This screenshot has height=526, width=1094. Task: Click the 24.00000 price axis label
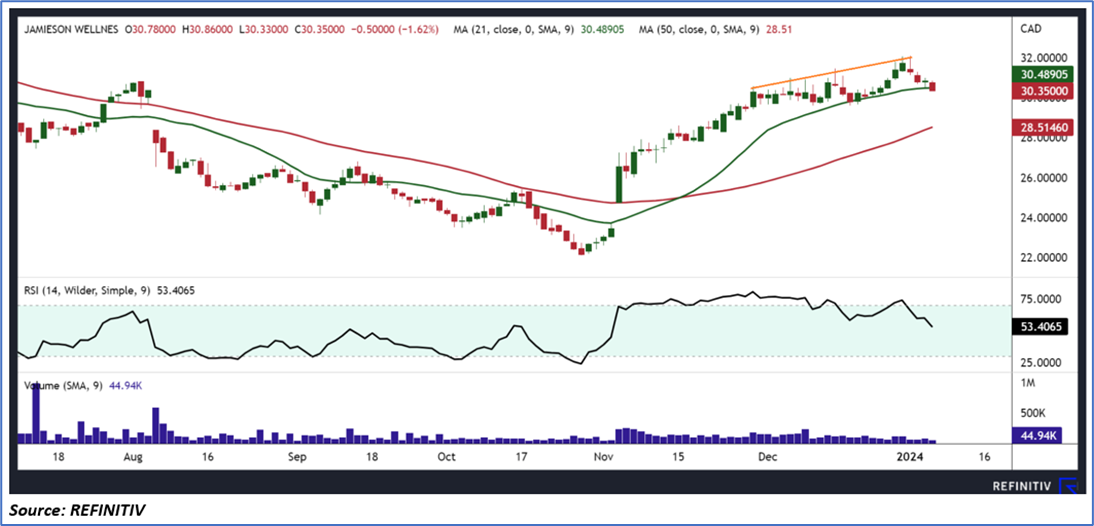pyautogui.click(x=1042, y=218)
